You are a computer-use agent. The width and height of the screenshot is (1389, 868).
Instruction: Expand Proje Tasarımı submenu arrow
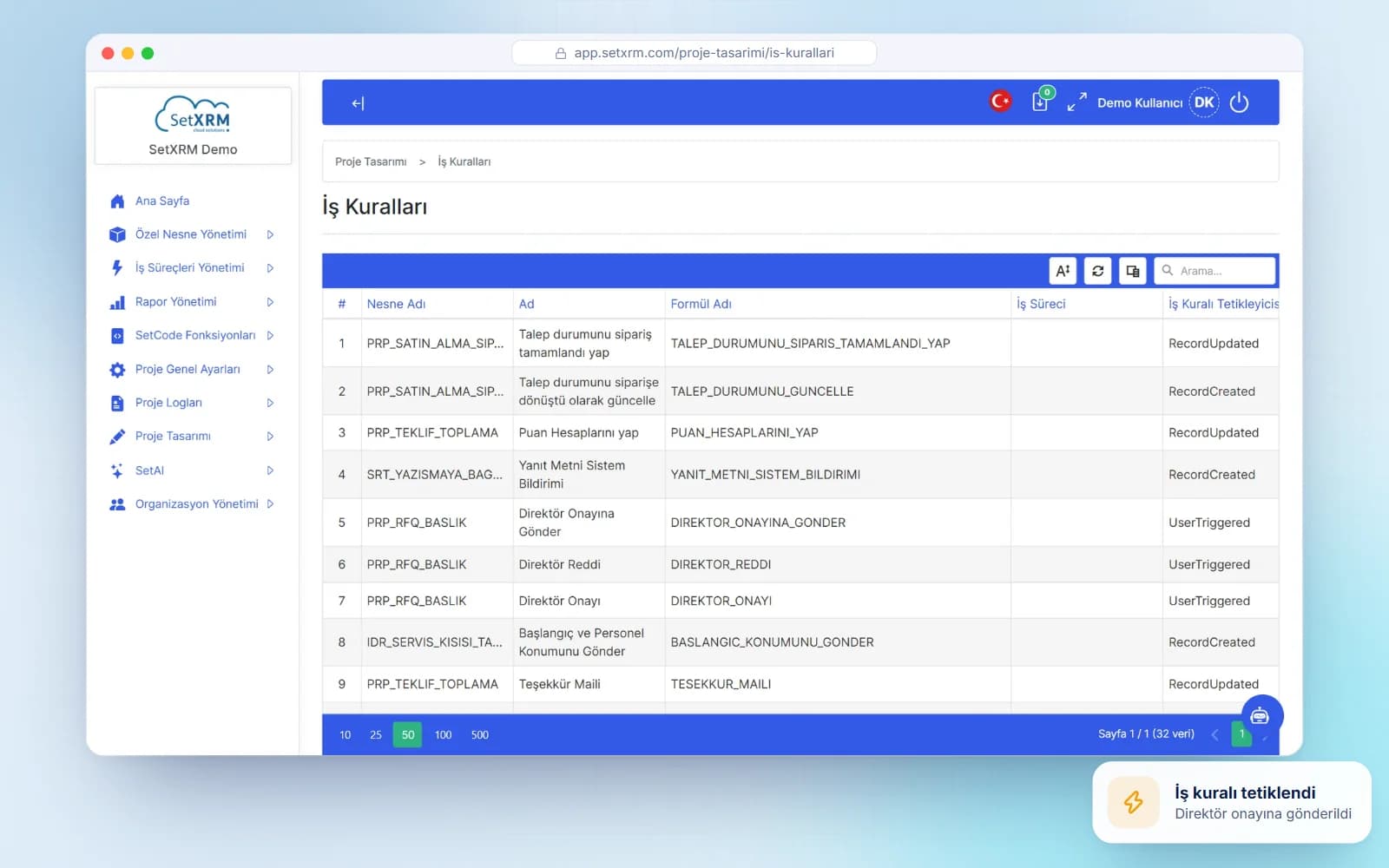tap(270, 437)
